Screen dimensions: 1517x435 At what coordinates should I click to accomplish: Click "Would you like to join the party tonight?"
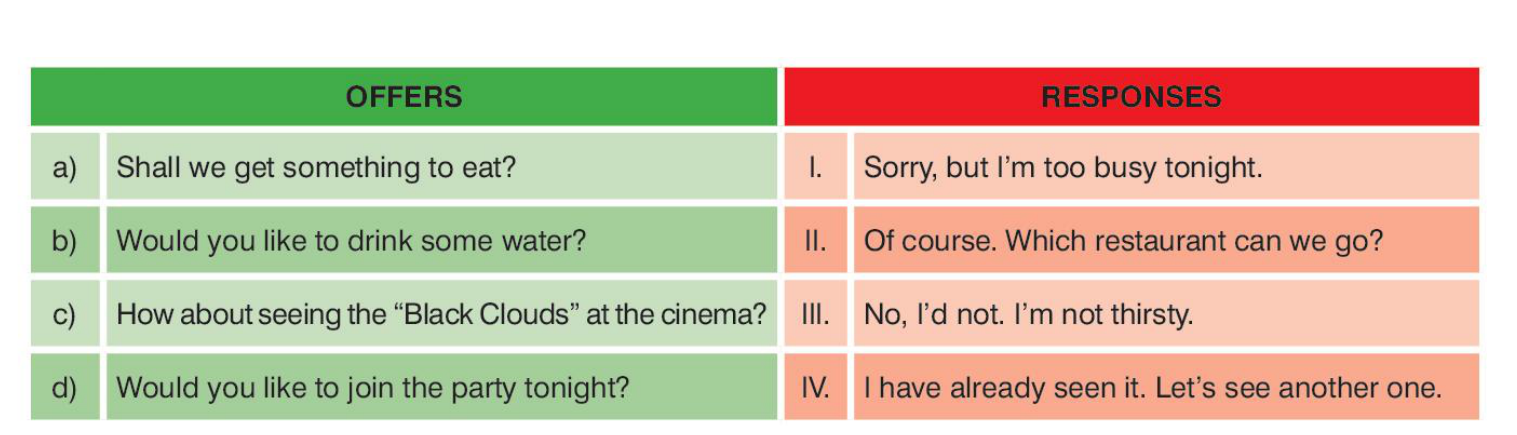tap(372, 387)
